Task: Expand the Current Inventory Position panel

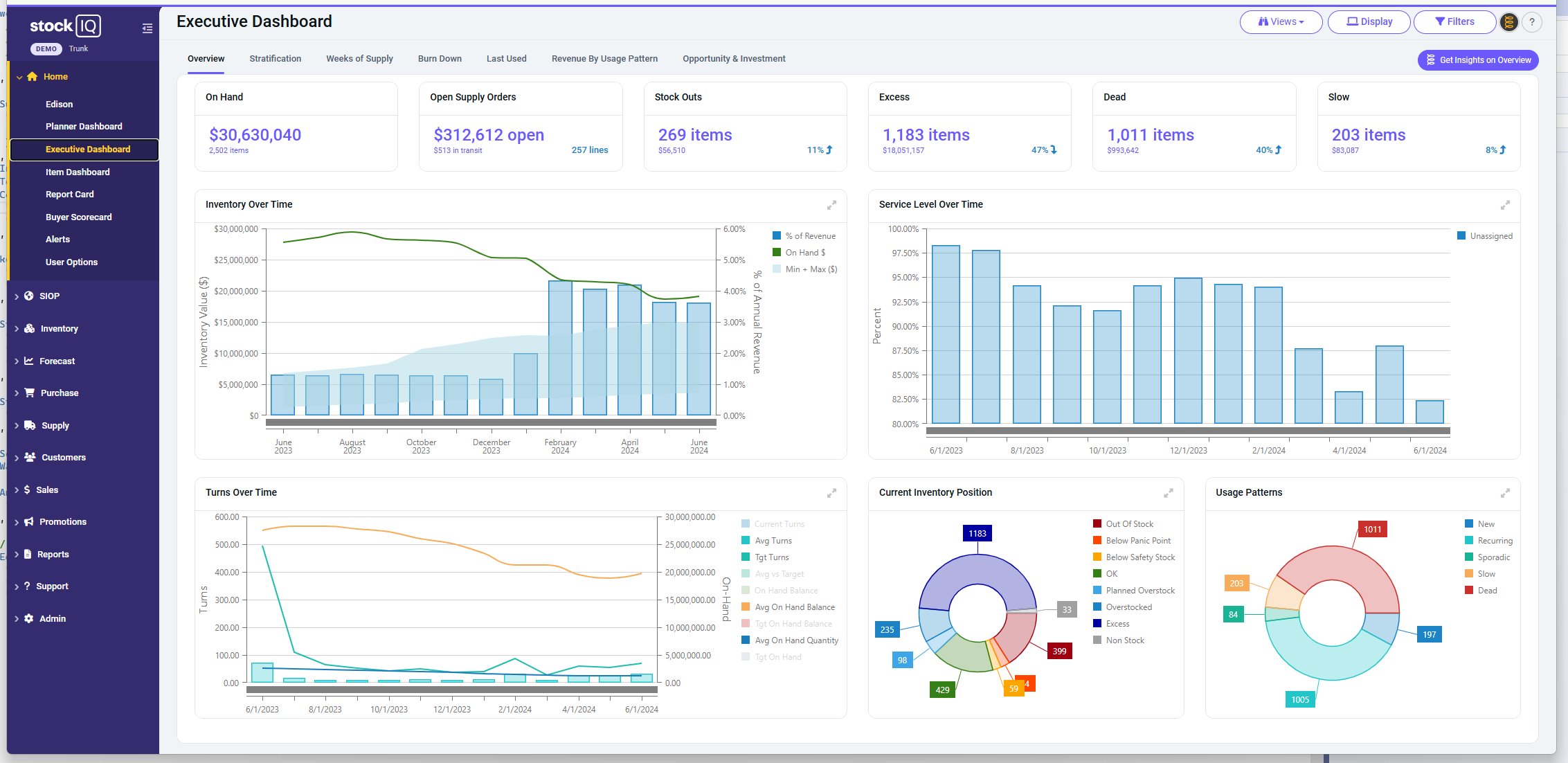Action: click(1169, 493)
